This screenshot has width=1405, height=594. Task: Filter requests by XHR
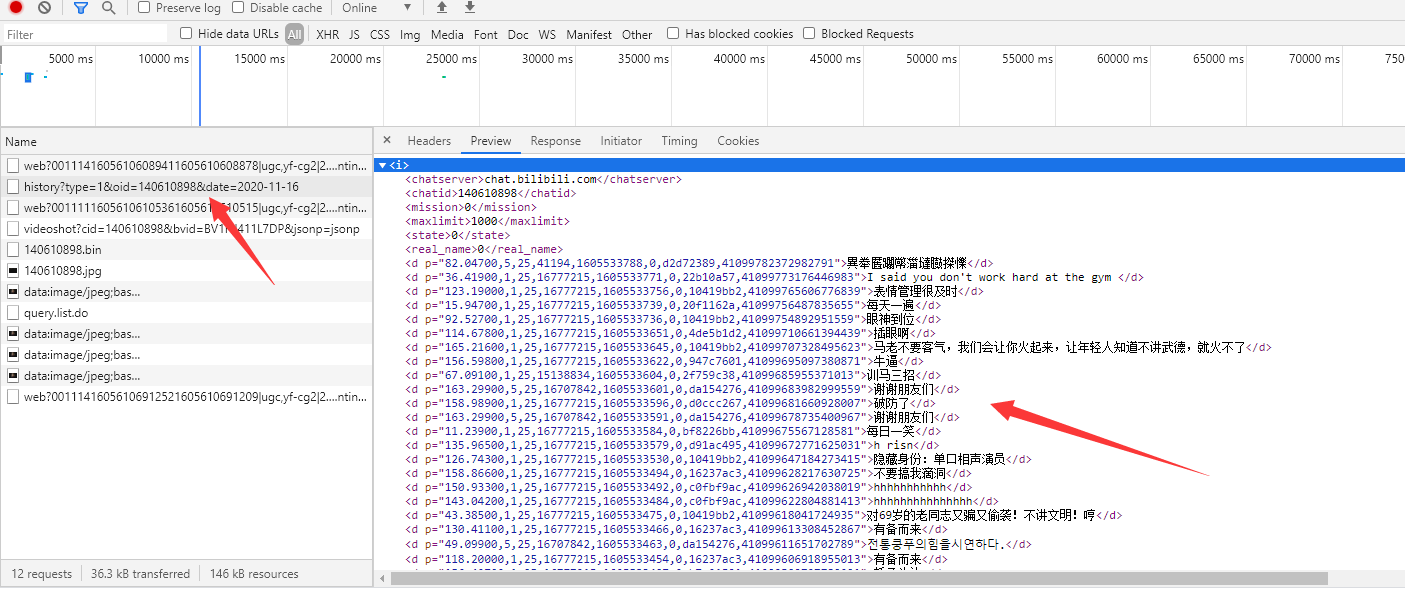point(327,34)
